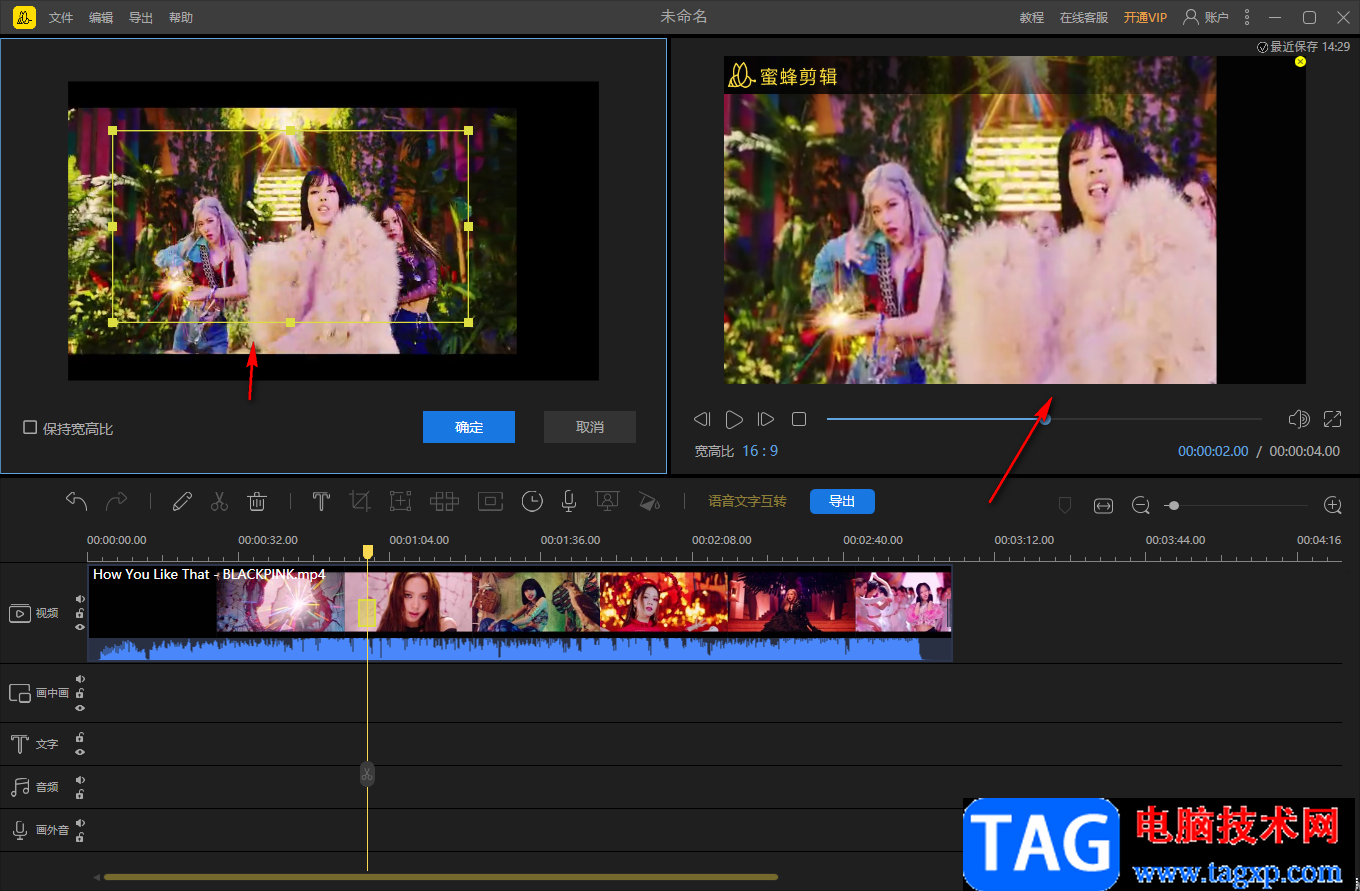Click the undo arrow icon

coord(77,501)
